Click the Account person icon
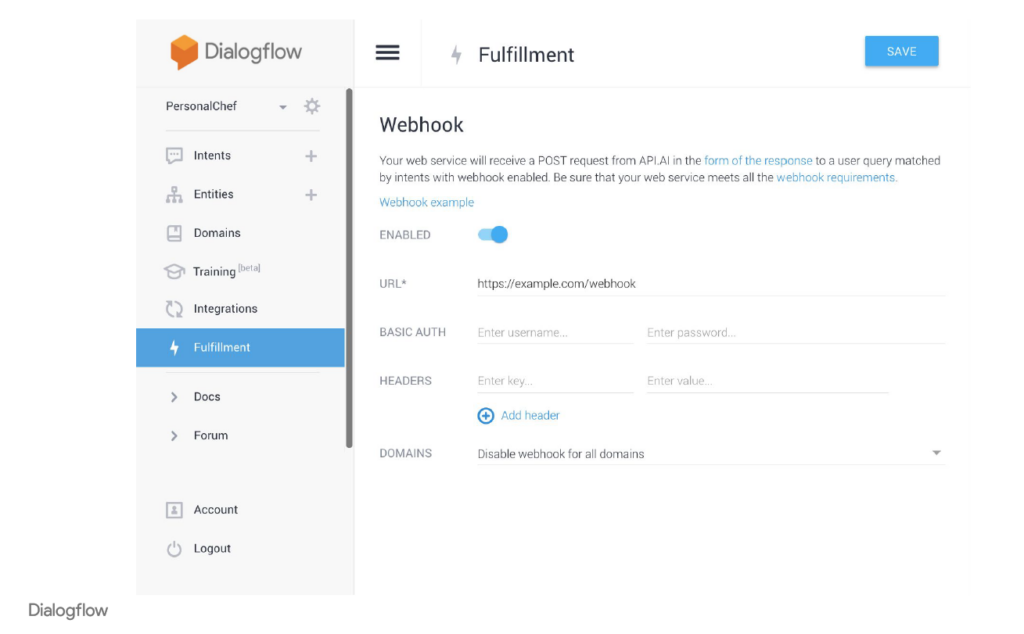 point(174,510)
